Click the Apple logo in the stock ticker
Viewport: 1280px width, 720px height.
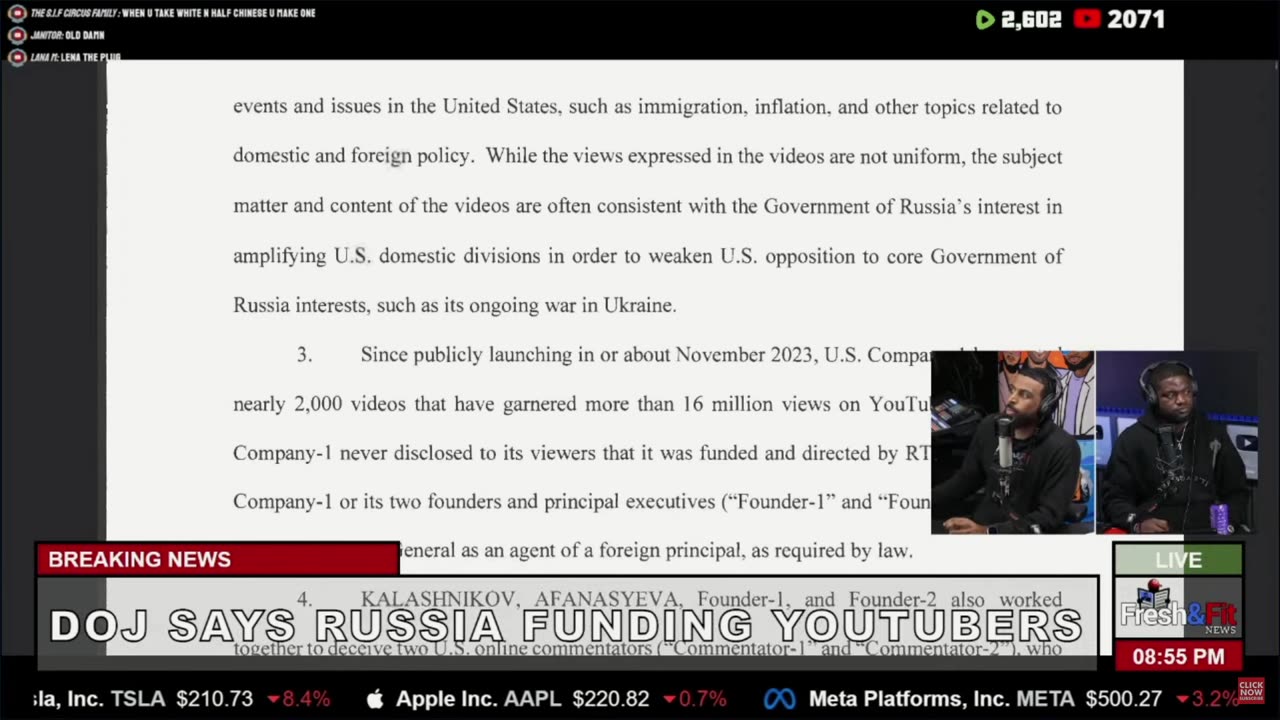pyautogui.click(x=375, y=699)
